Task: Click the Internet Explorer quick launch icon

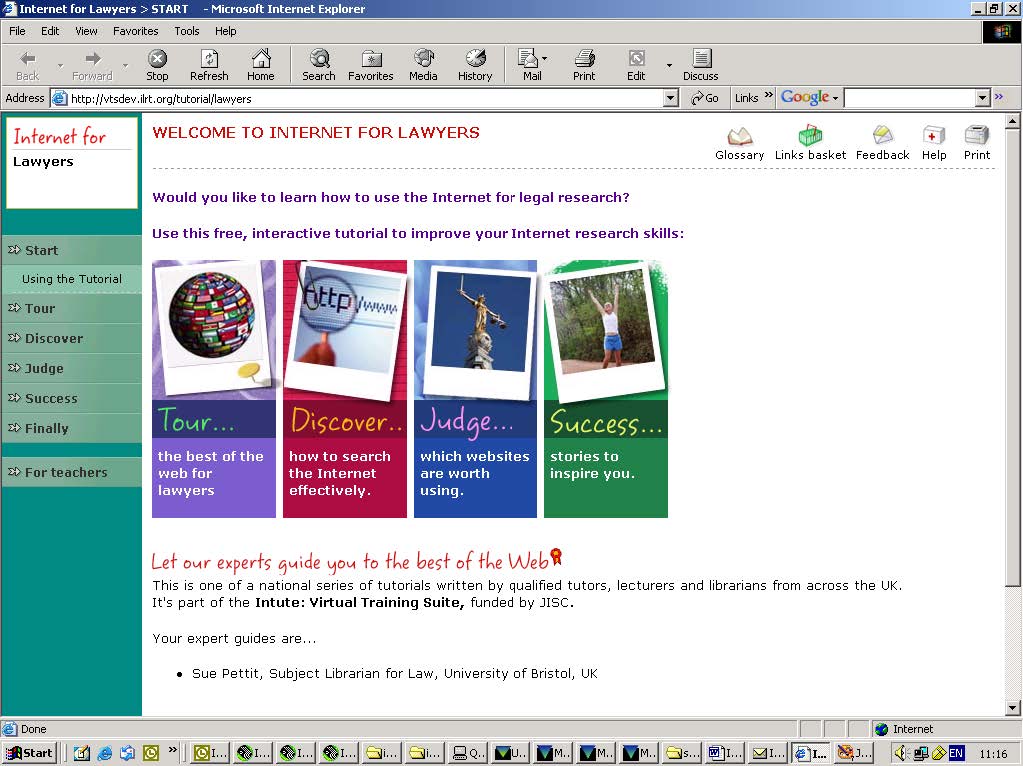Action: 104,754
